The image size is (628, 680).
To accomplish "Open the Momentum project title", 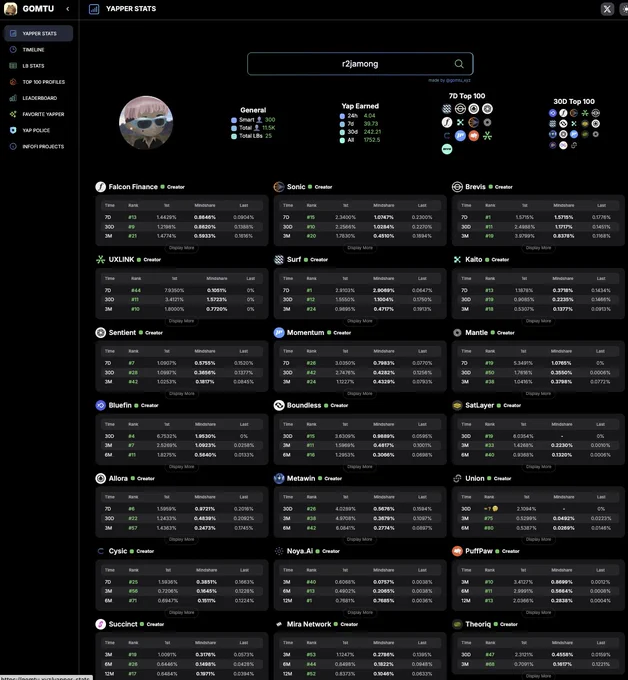I will (x=305, y=333).
